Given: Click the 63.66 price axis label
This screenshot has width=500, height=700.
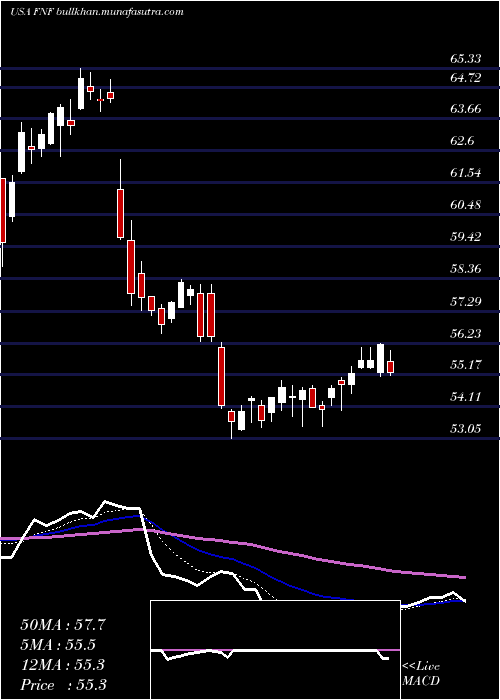Looking at the screenshot, I should click(x=465, y=109).
